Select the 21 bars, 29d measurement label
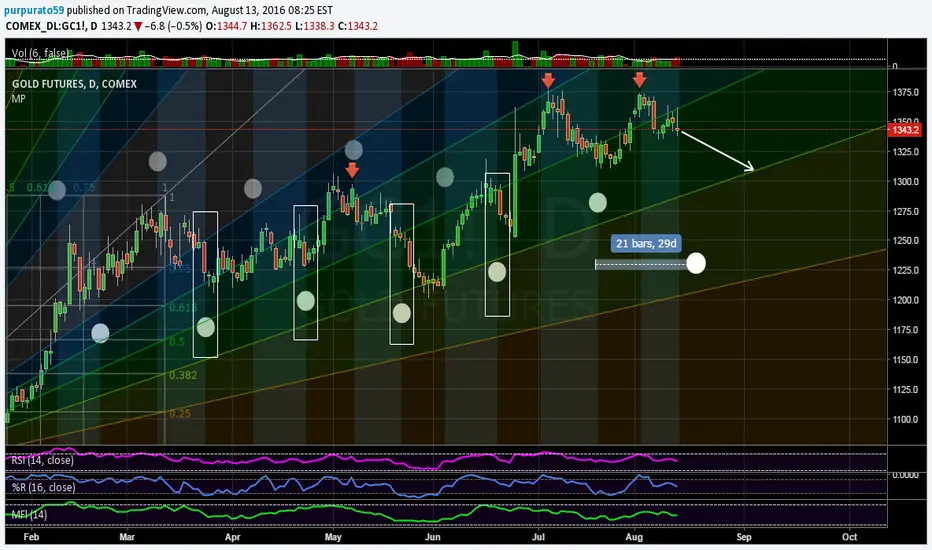The width and height of the screenshot is (932, 550). coord(646,243)
